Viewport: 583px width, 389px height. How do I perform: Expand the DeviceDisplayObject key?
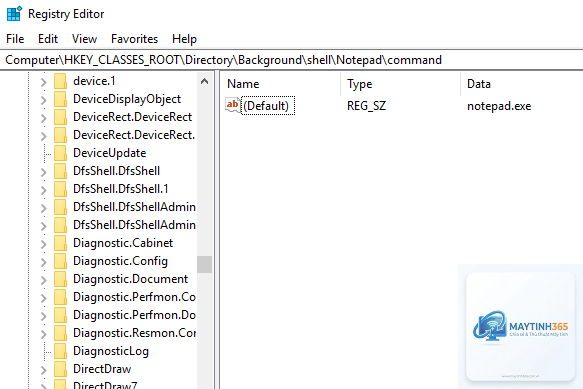(44, 100)
